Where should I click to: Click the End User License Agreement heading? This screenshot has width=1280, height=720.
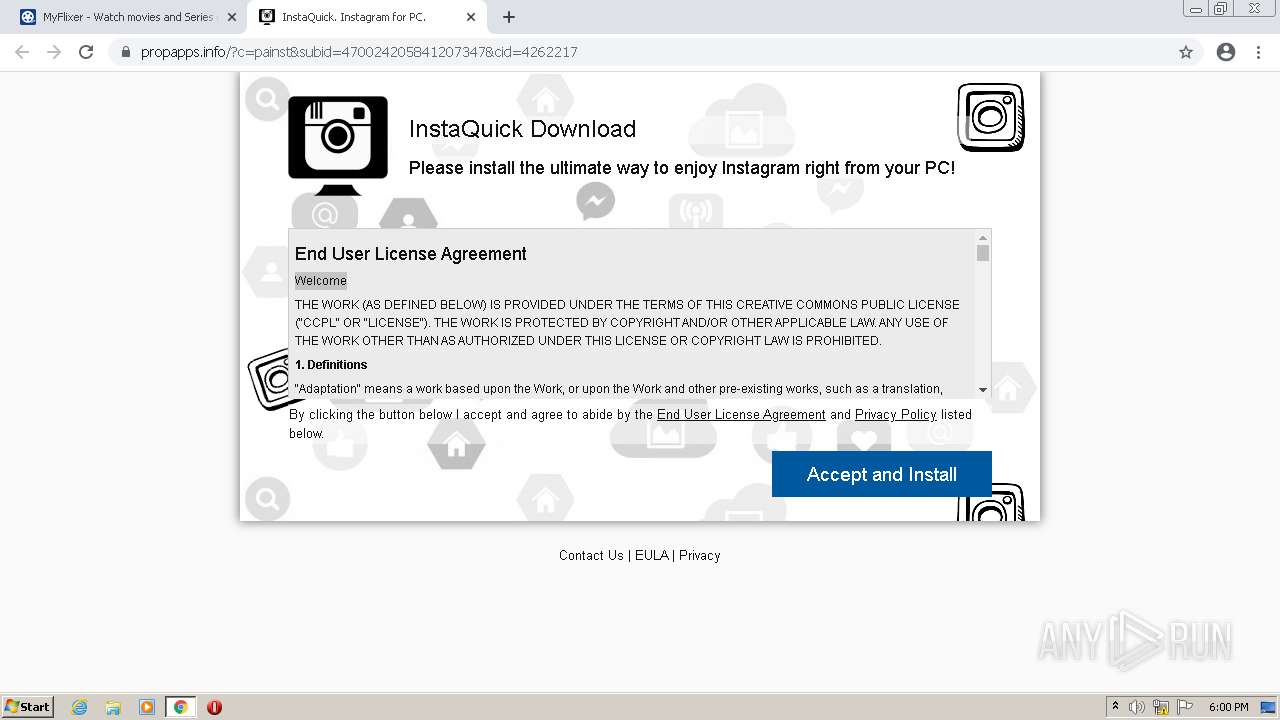411,254
